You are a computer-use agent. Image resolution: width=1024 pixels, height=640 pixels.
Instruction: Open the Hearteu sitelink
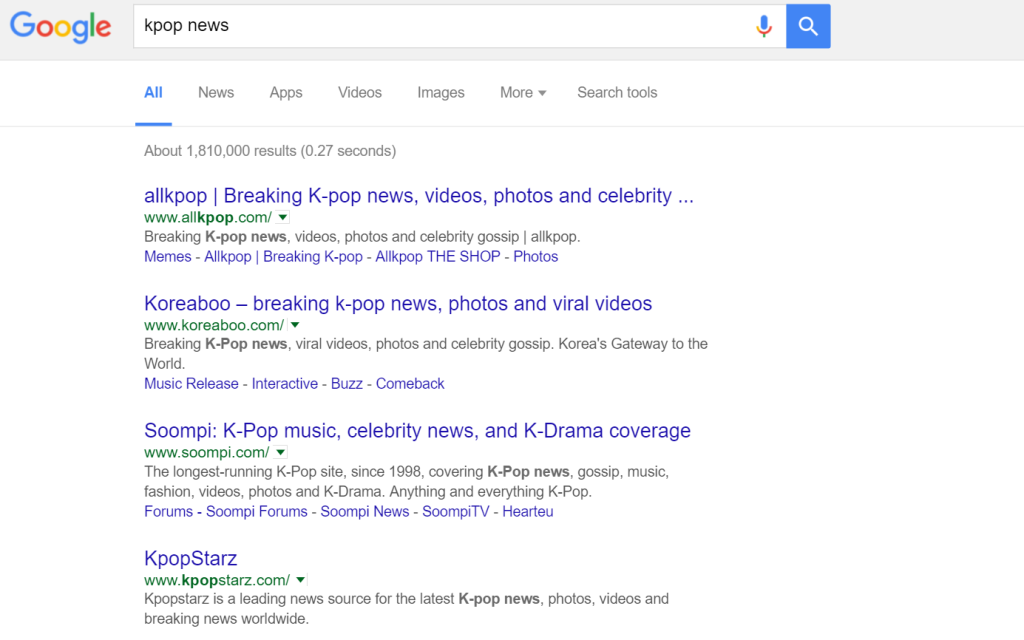[528, 511]
